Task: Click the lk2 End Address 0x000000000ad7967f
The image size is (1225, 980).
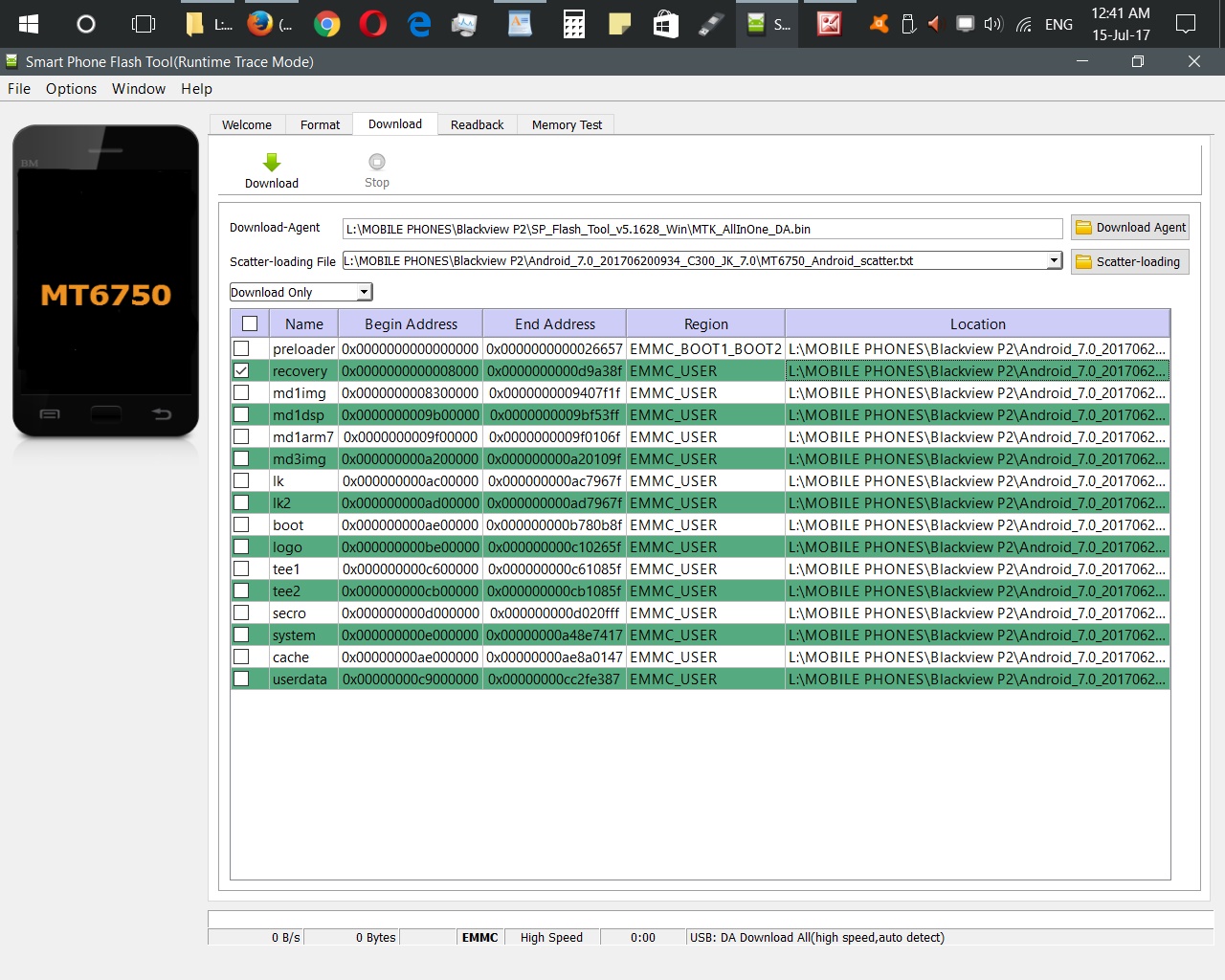Action: pyautogui.click(x=554, y=503)
